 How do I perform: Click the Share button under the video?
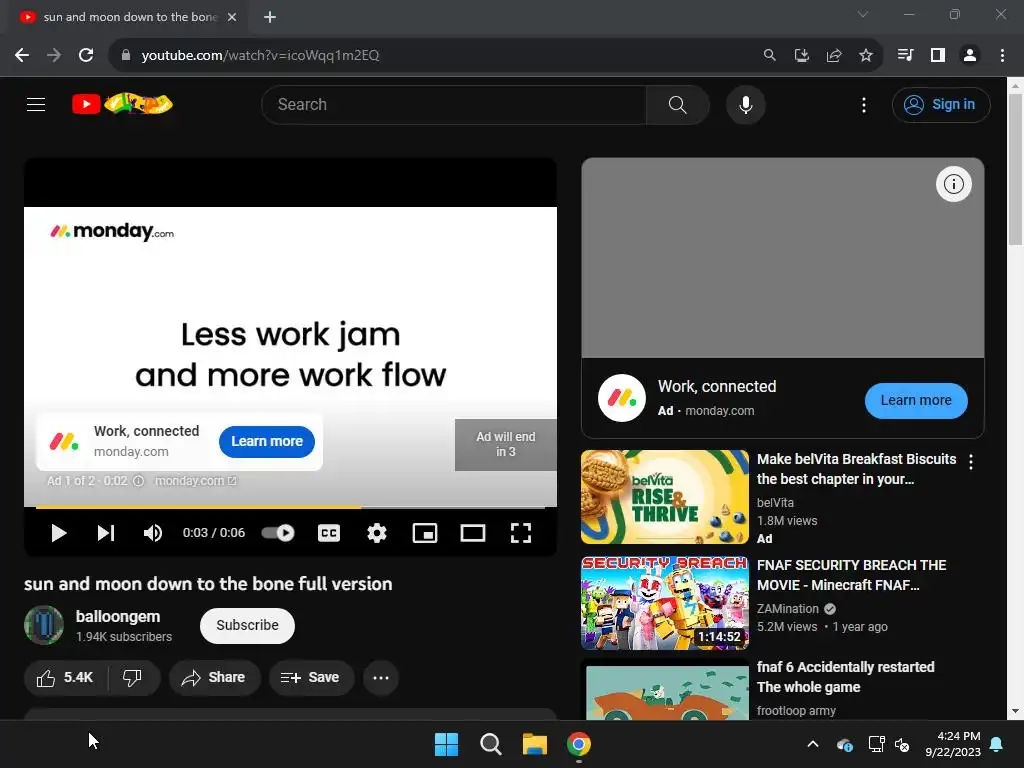pos(214,678)
